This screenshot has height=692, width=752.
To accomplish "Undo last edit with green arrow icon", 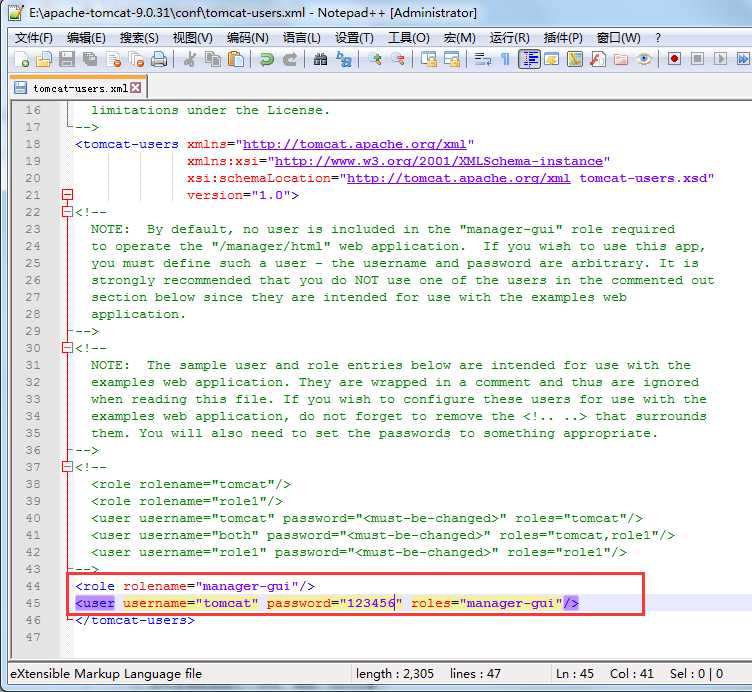I will pyautogui.click(x=266, y=59).
